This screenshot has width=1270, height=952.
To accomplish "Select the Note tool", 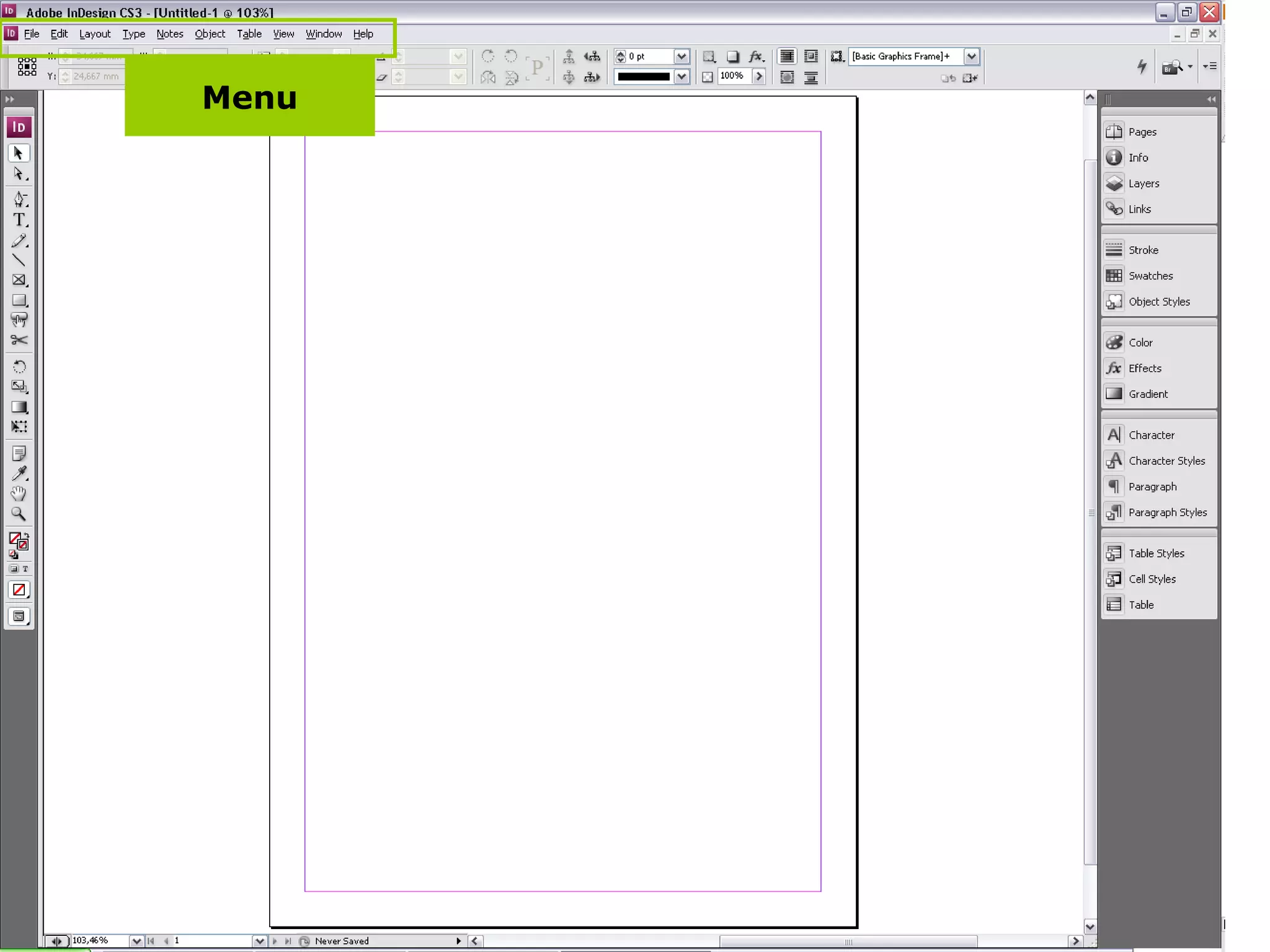I will 19,454.
